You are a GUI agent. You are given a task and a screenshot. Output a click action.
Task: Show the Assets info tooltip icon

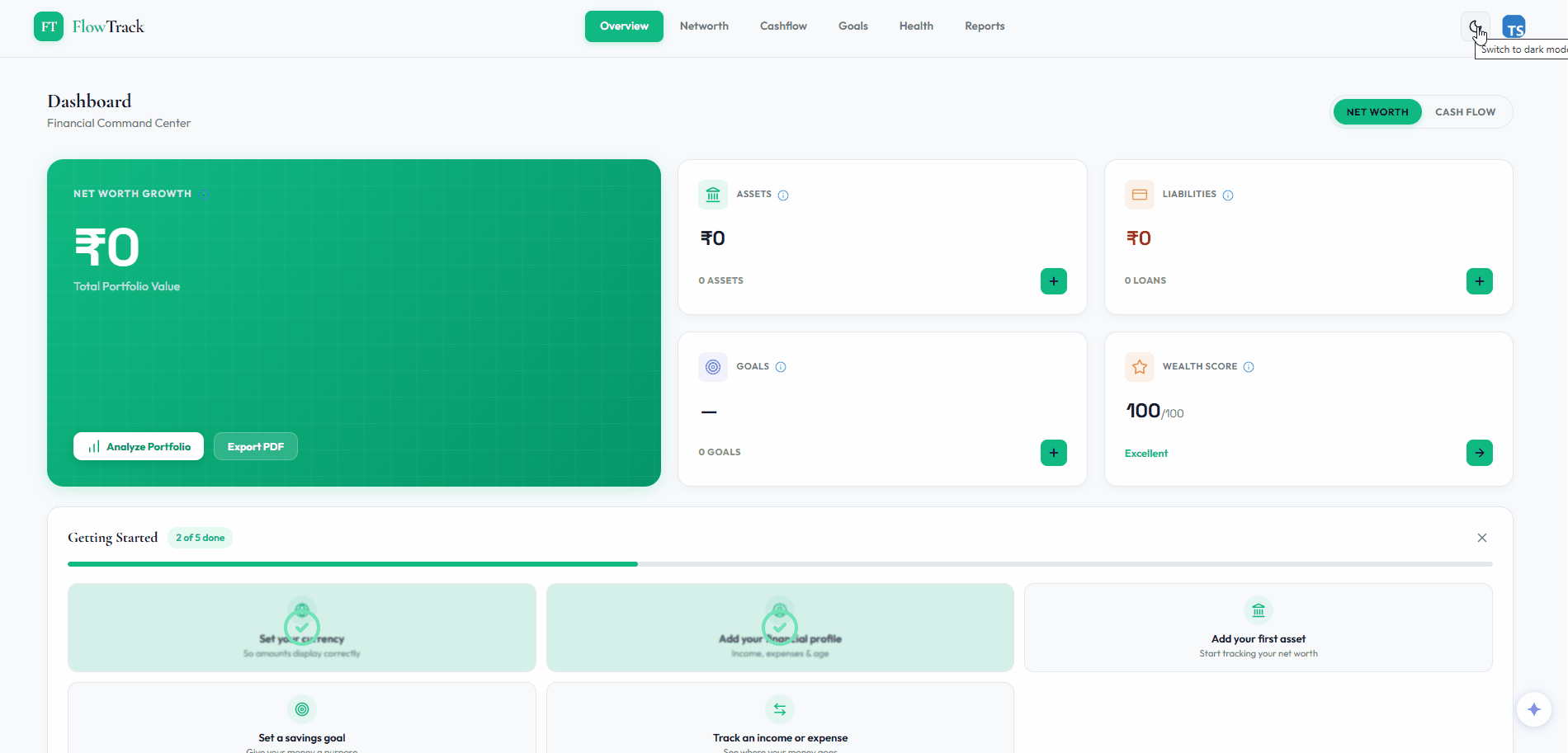[x=783, y=195]
